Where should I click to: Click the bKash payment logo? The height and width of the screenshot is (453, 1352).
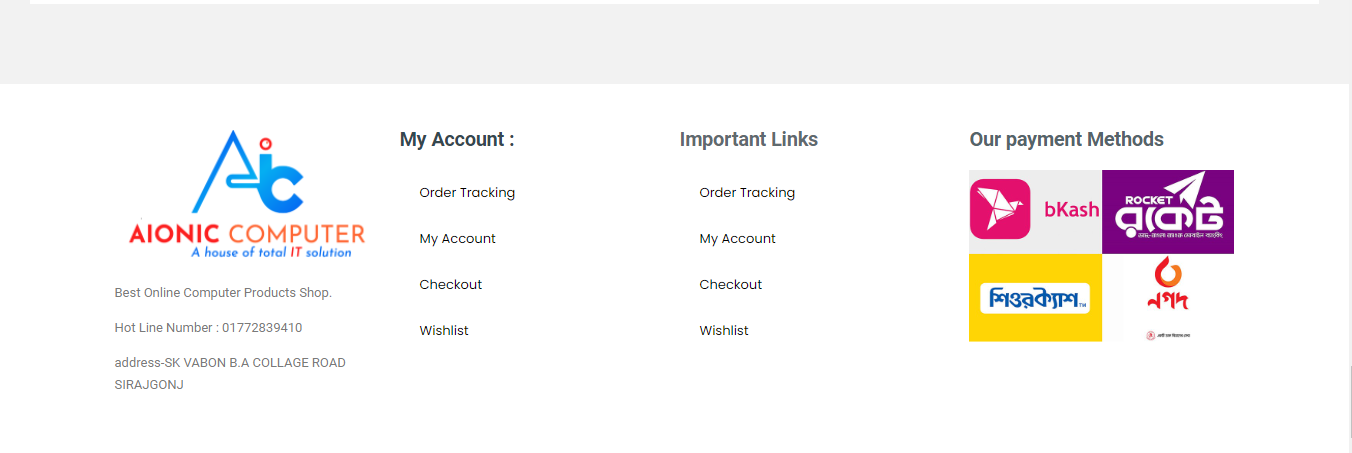pyautogui.click(x=1035, y=210)
